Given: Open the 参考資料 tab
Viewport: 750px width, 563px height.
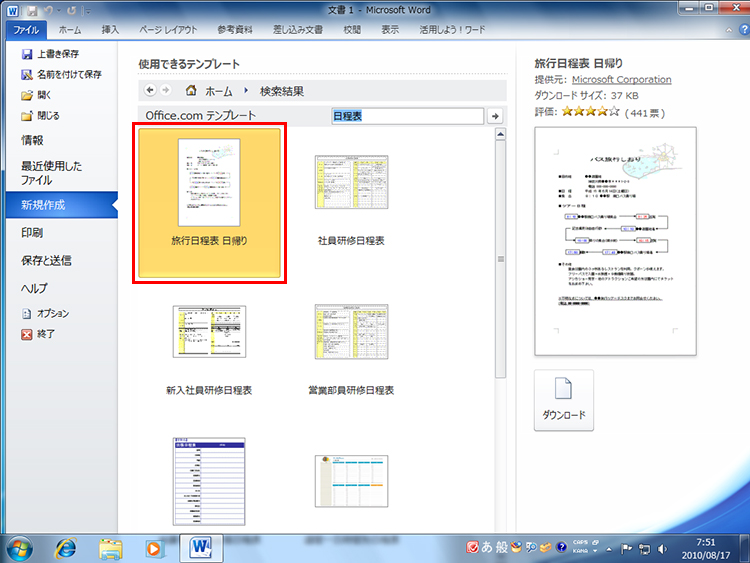Looking at the screenshot, I should click(x=234, y=30).
